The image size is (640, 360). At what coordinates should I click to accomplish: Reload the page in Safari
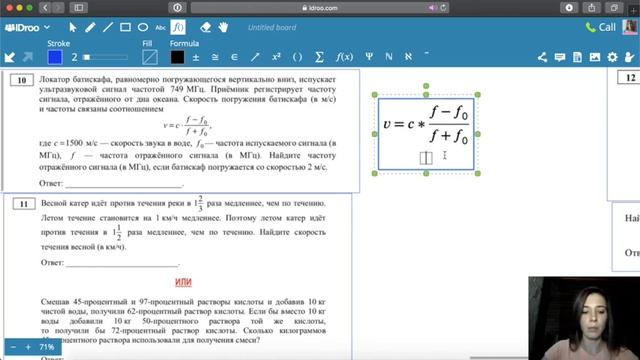(x=443, y=8)
